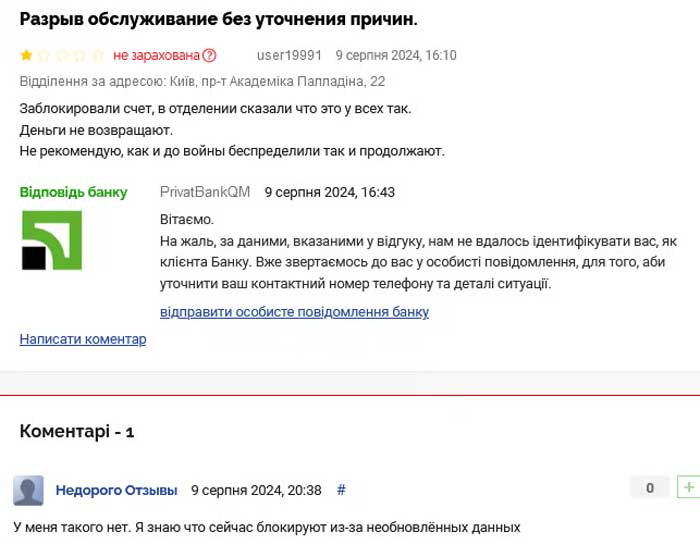Open the question mark help icon
700x557 pixels.
pyautogui.click(x=209, y=55)
